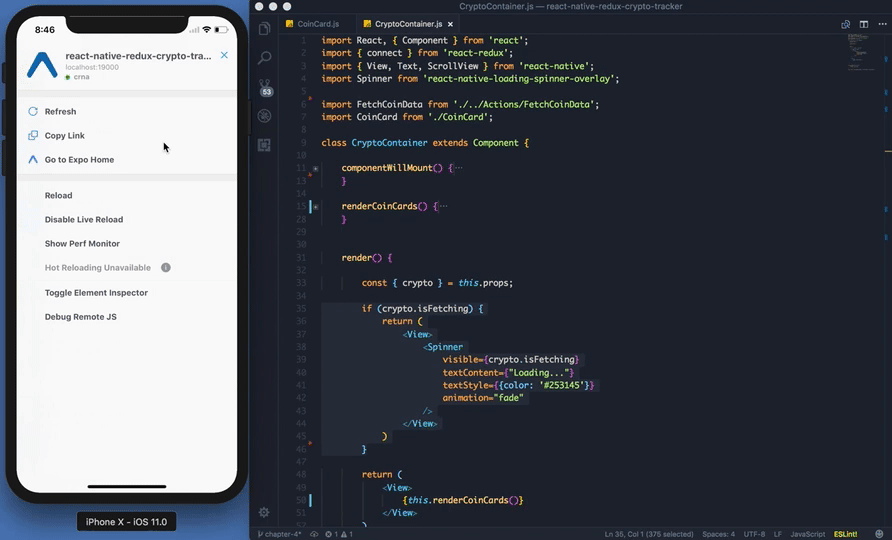The width and height of the screenshot is (892, 540).
Task: Open Source Control view with 53 badge
Action: click(x=265, y=88)
